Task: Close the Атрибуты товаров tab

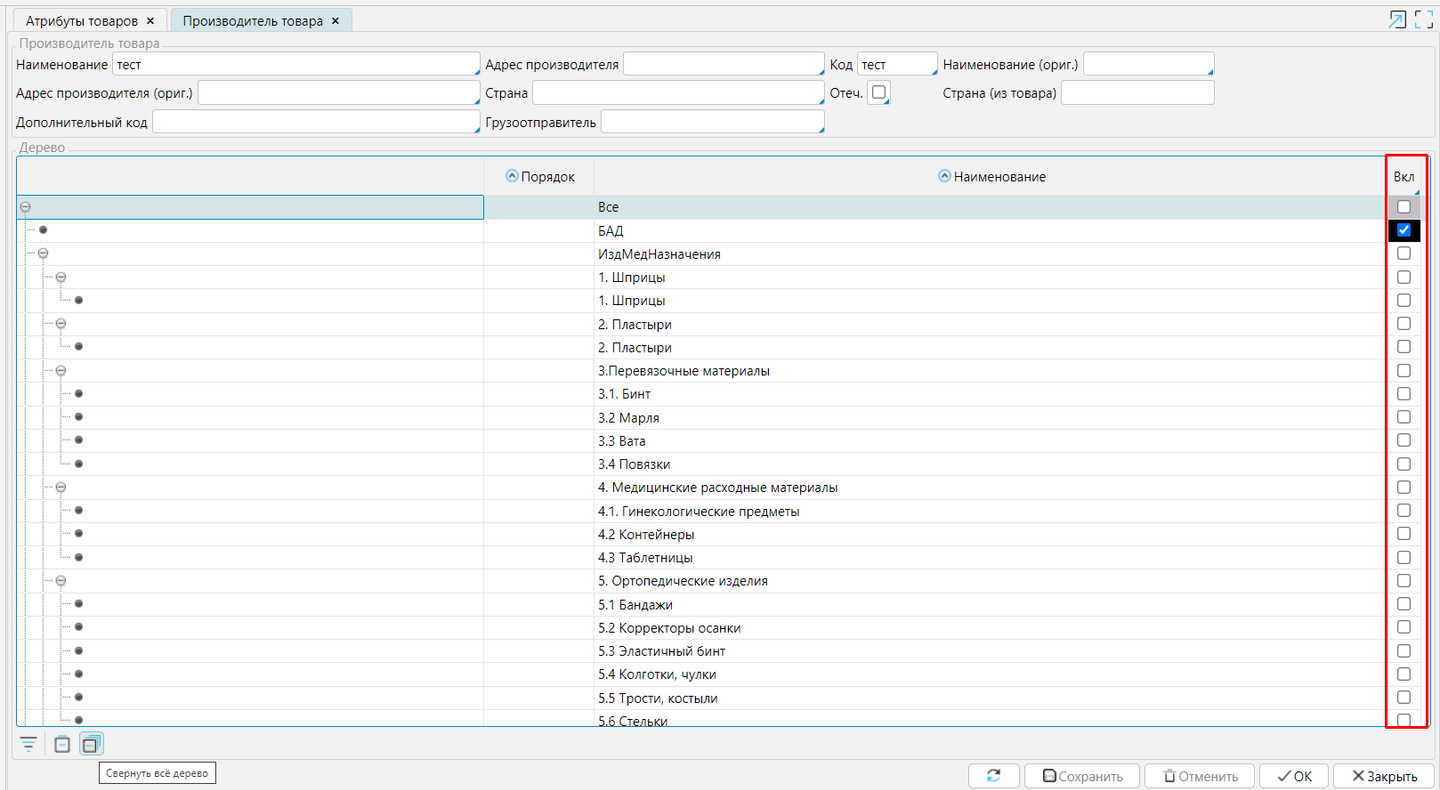Action: 150,21
